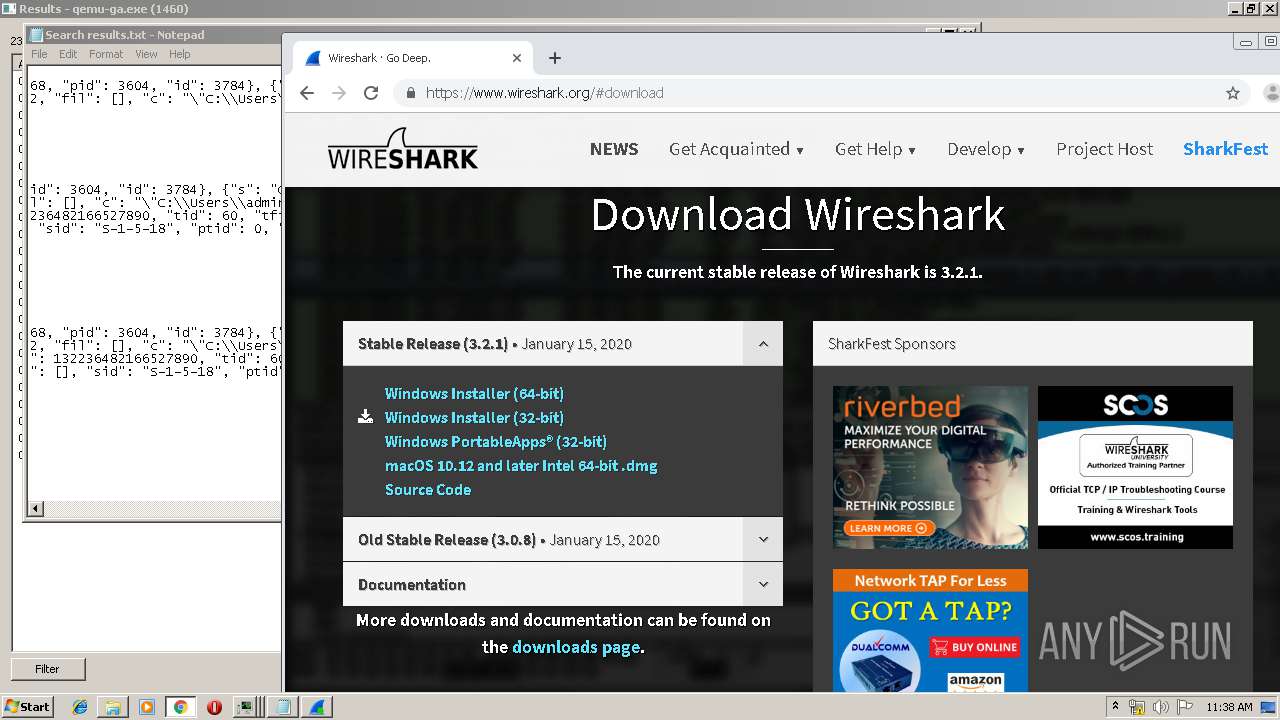Viewport: 1280px width, 720px height.
Task: Open the SCOS training sponsor banner
Action: 1135,468
